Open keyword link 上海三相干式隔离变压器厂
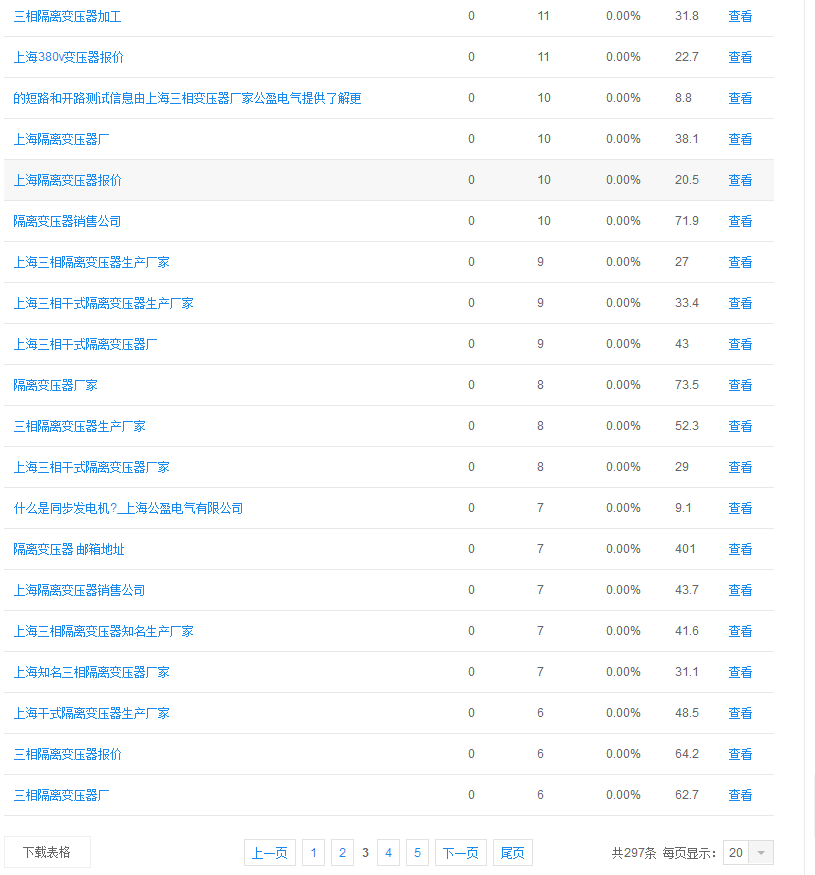This screenshot has width=815, height=875. [x=85, y=345]
